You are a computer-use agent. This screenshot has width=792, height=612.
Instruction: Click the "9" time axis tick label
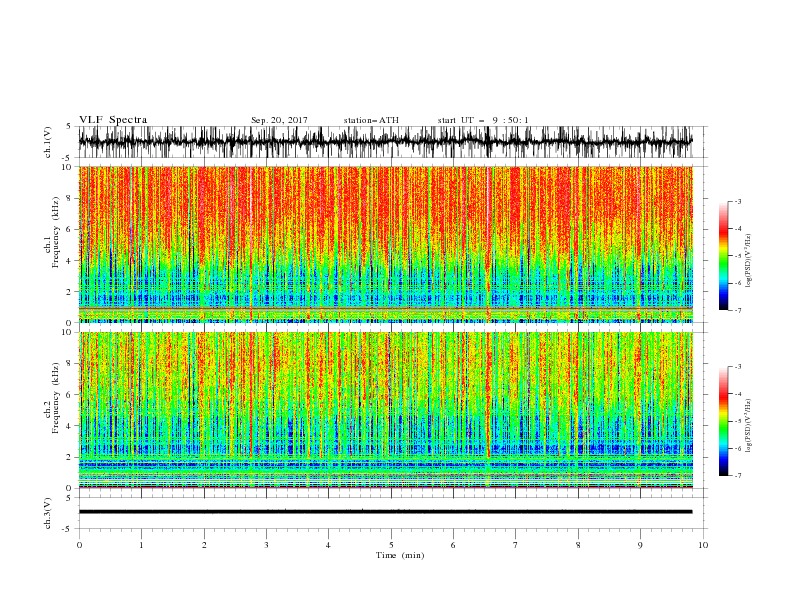pyautogui.click(x=640, y=545)
